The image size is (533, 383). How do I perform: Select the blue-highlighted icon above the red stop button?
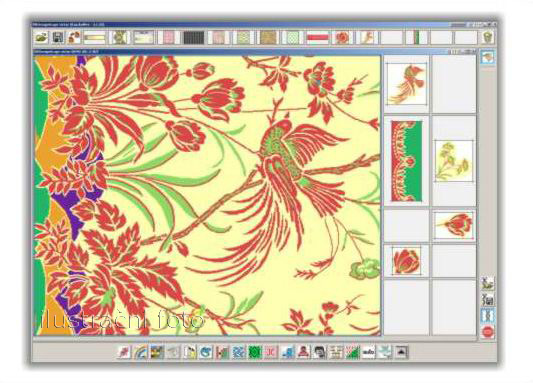pos(488,315)
